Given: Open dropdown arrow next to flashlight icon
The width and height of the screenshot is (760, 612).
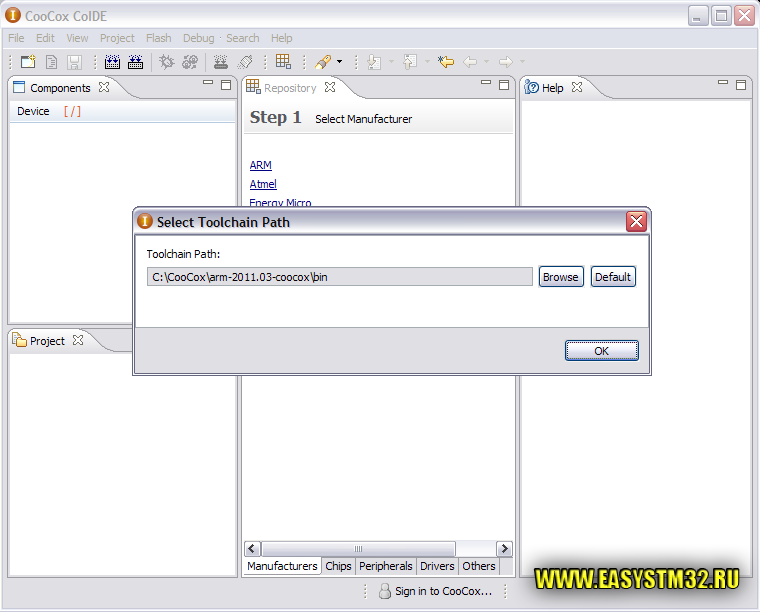Looking at the screenshot, I should (x=339, y=62).
